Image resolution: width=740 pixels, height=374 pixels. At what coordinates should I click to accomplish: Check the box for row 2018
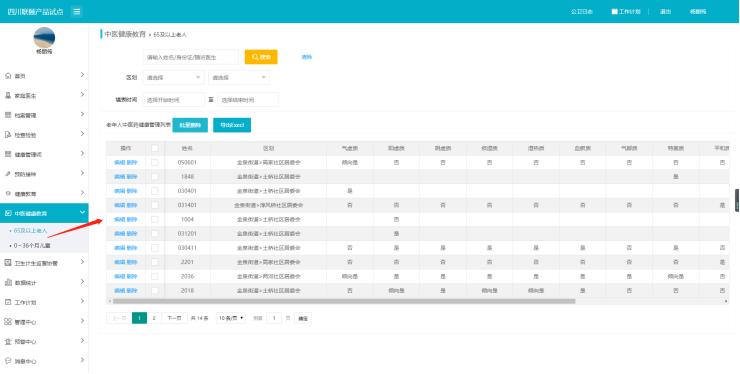point(155,290)
